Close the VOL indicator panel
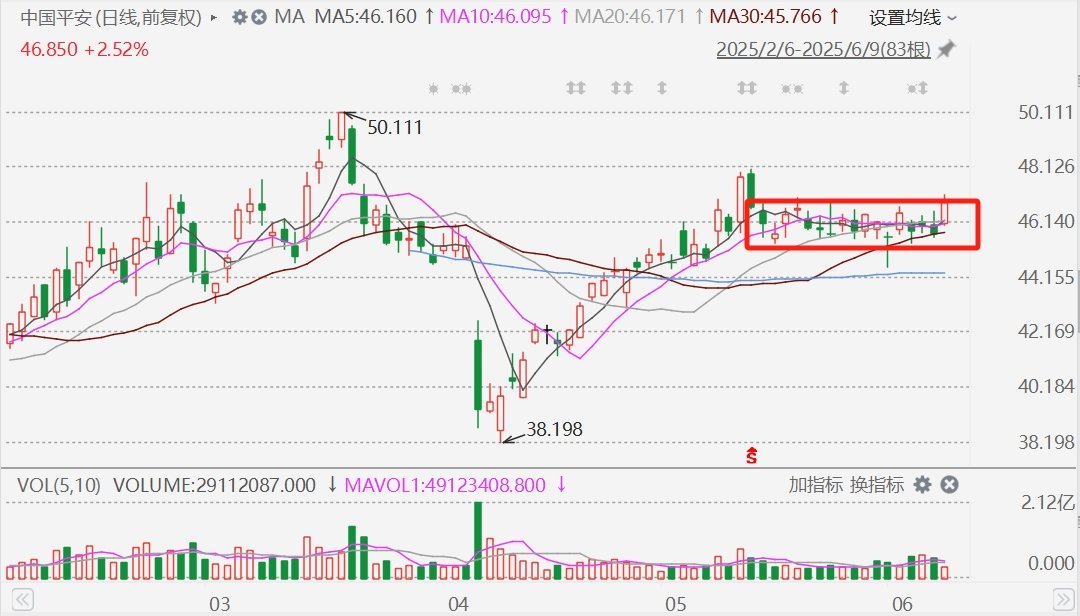Screen dimensions: 1080x616 tap(949, 484)
